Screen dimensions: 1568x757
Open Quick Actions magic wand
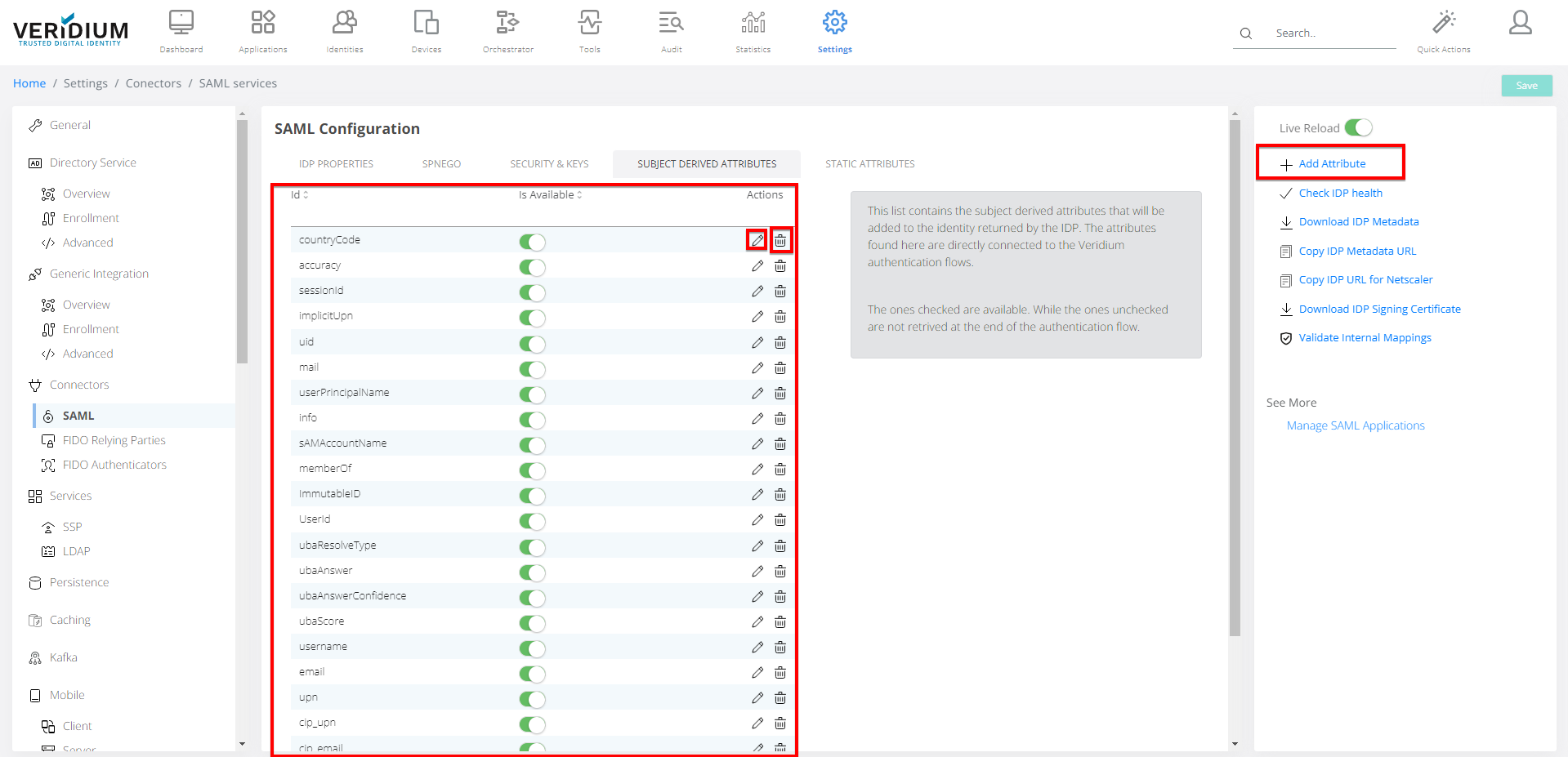[x=1444, y=23]
